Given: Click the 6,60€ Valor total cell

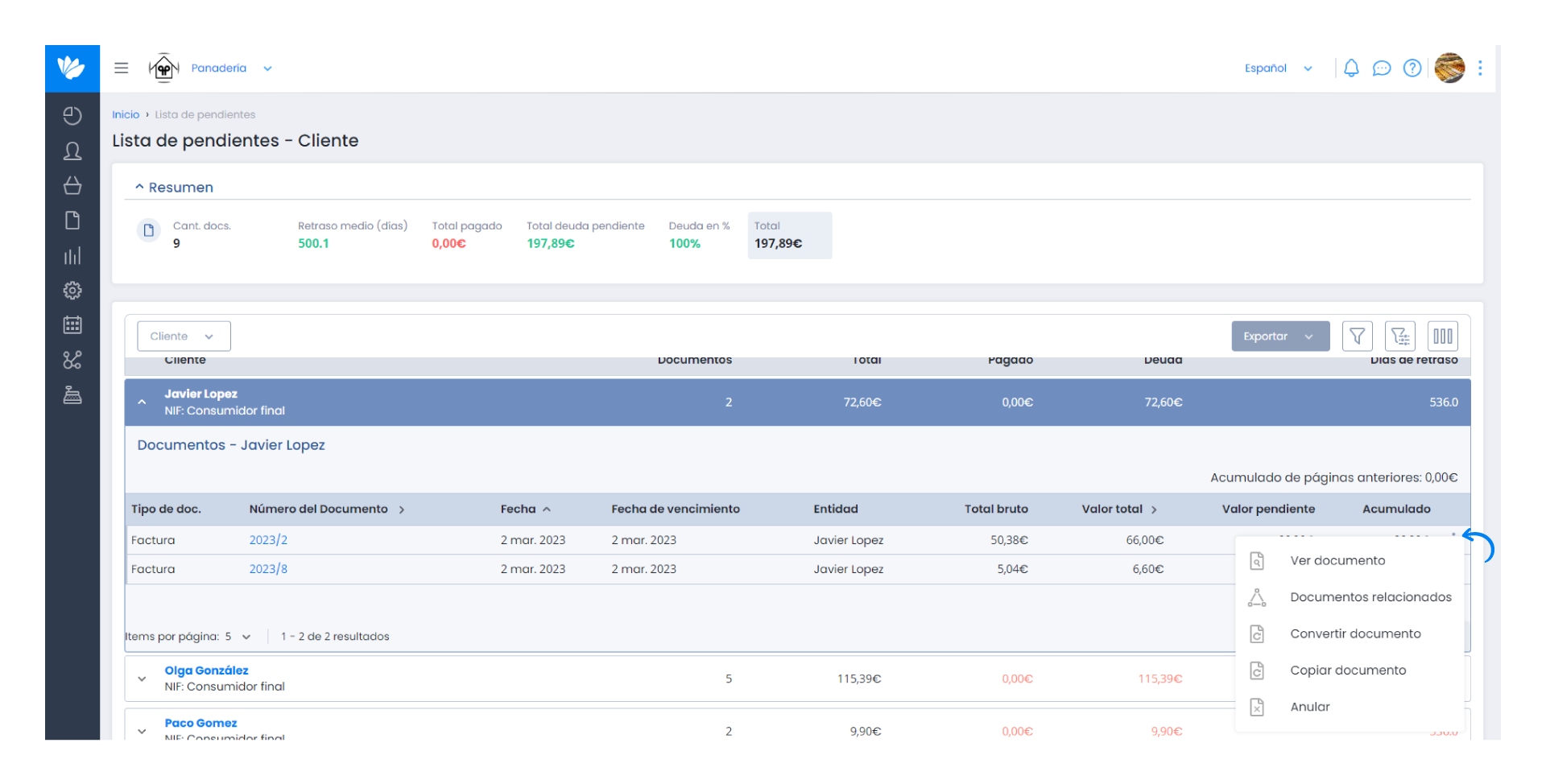Looking at the screenshot, I should point(1147,569).
